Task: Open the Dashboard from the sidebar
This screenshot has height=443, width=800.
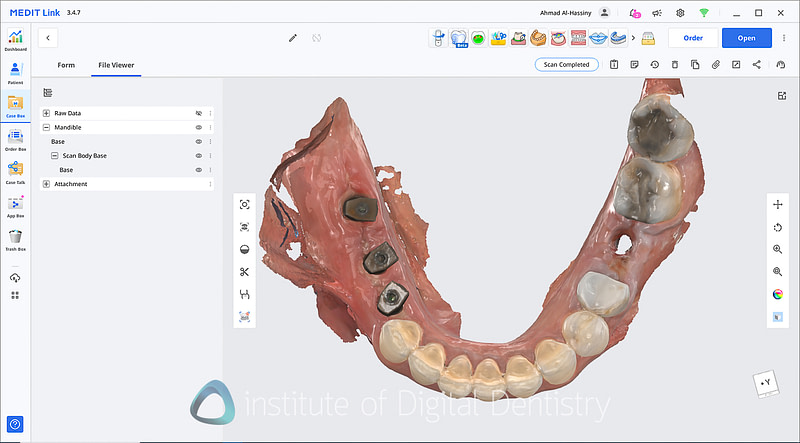Action: (x=15, y=40)
